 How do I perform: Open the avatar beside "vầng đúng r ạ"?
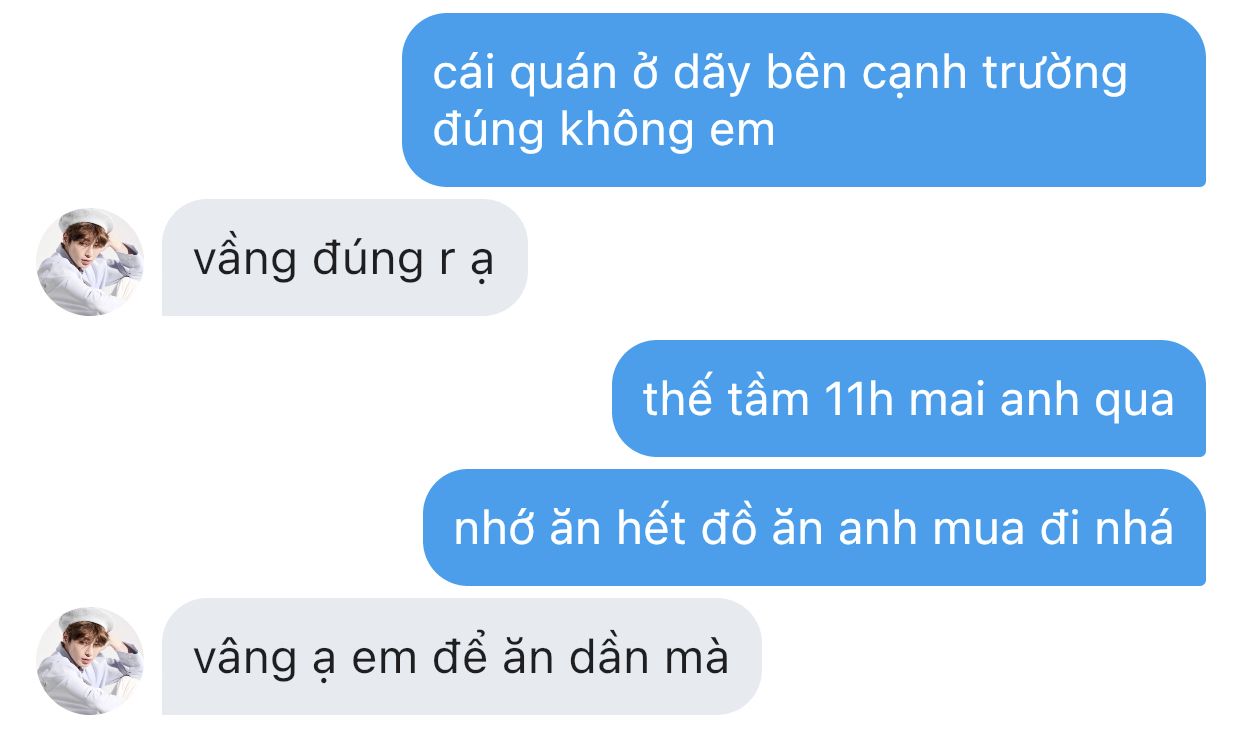90,262
